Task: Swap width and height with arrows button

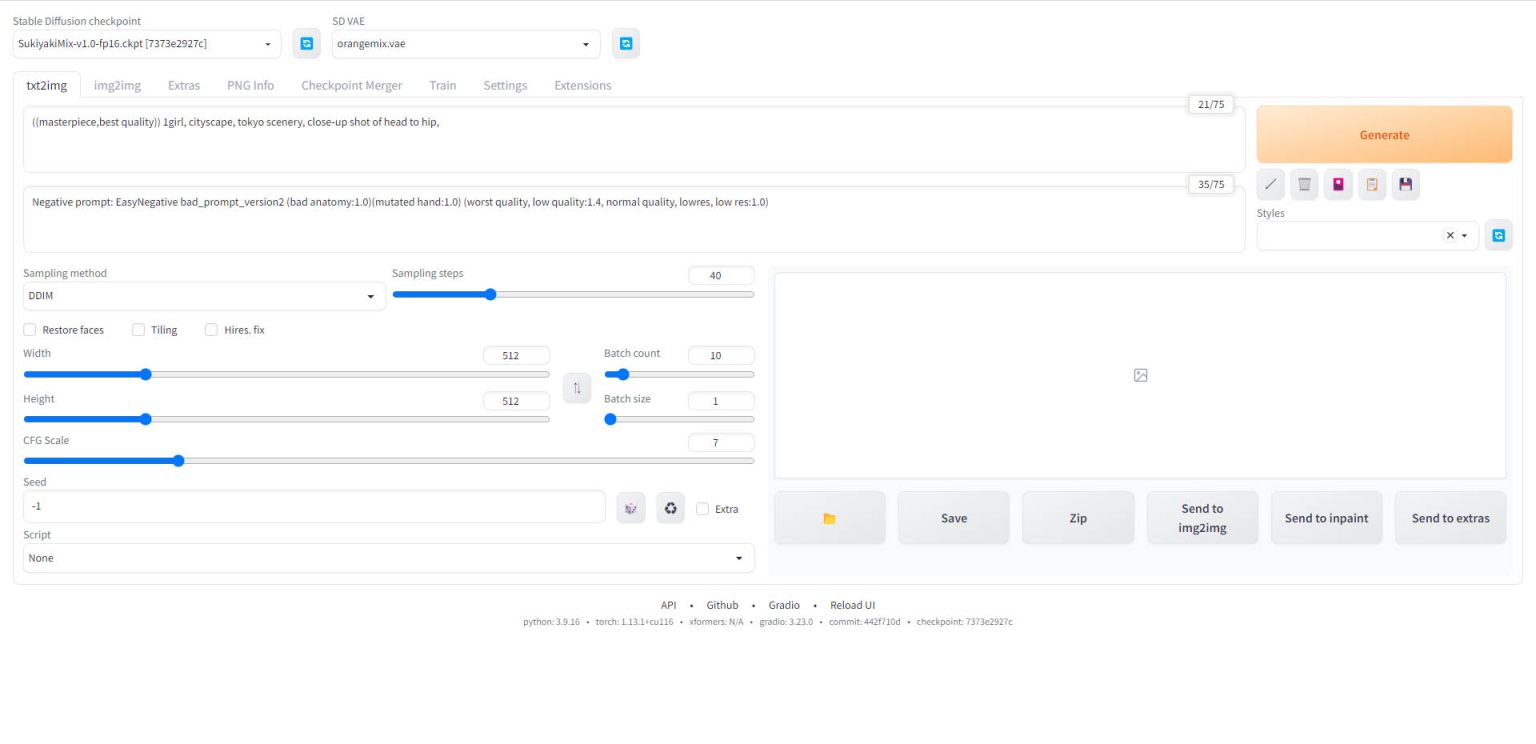Action: 577,388
